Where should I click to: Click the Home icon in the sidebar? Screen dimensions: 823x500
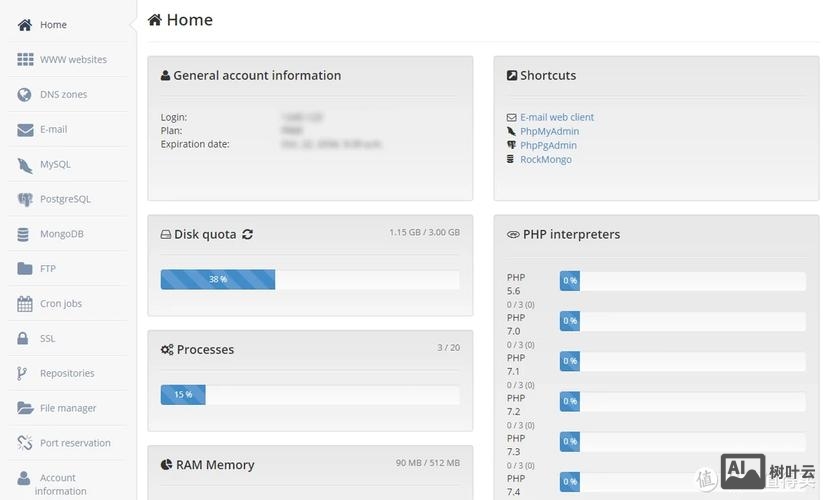coord(25,25)
